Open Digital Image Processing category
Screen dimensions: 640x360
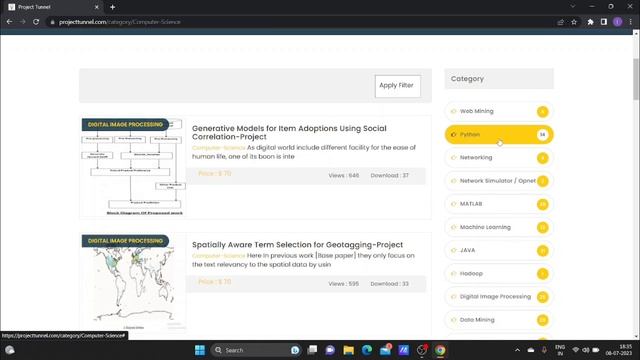pos(499,297)
